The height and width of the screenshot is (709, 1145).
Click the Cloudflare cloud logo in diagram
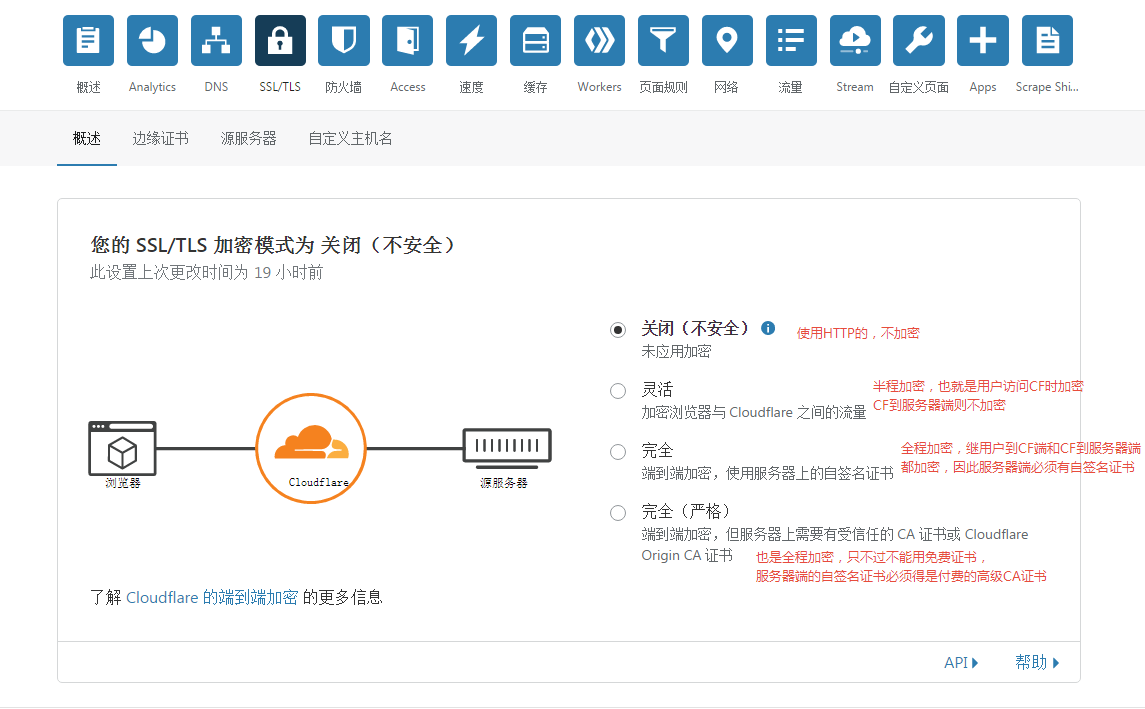(311, 443)
